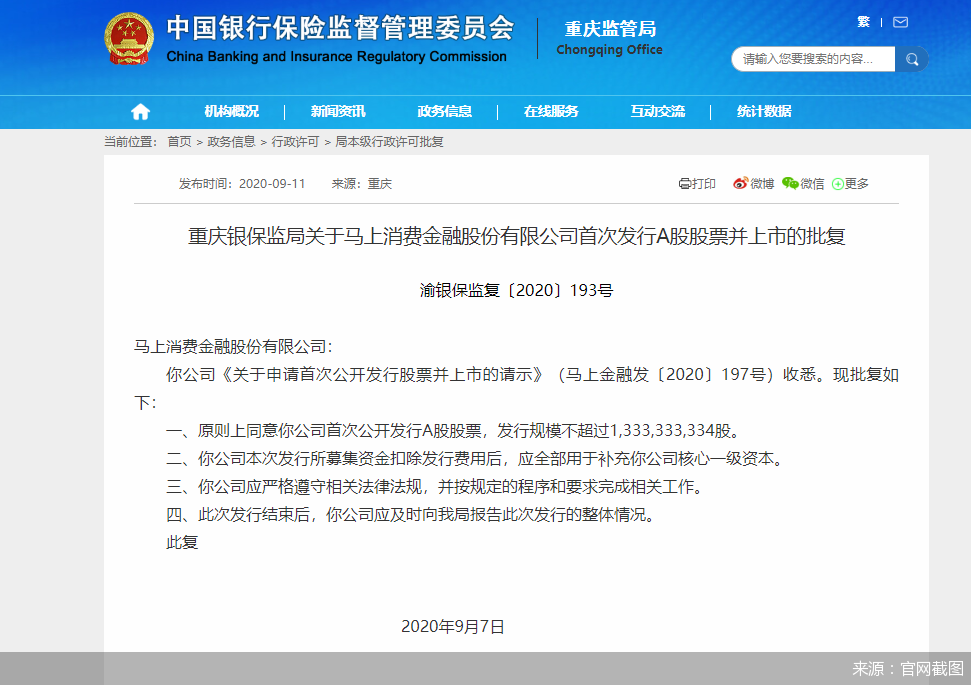Click 政务信息 breadcrumb link
Image resolution: width=971 pixels, height=685 pixels.
tap(231, 142)
